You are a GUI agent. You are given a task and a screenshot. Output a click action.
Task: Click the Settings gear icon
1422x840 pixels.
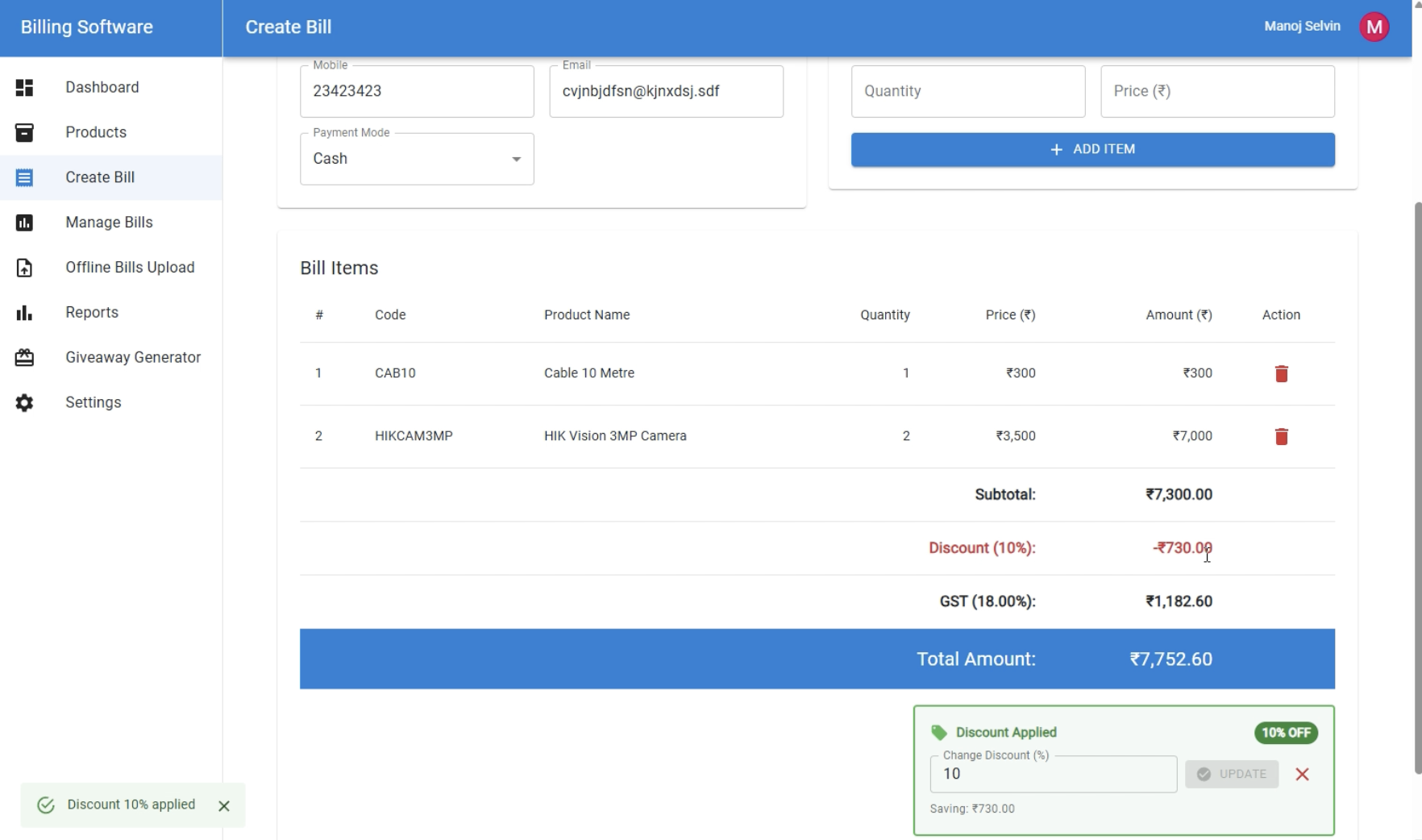pos(24,402)
